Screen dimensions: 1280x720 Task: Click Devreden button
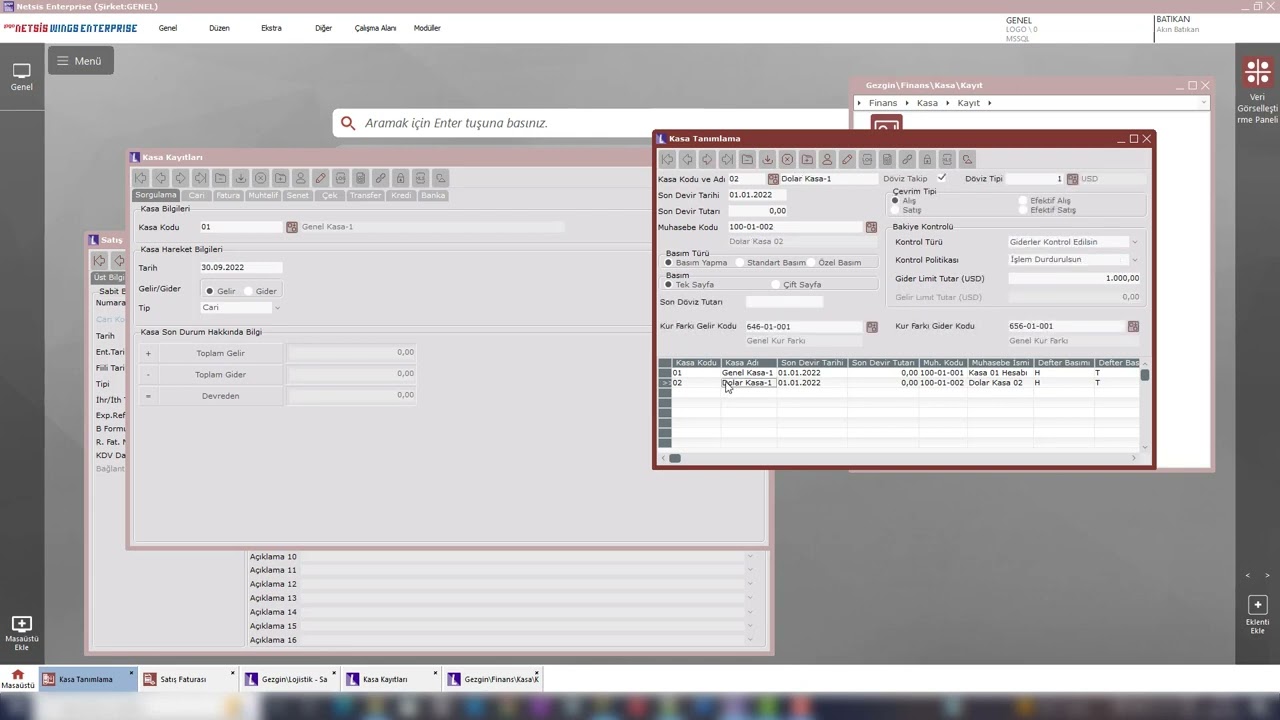tap(220, 396)
